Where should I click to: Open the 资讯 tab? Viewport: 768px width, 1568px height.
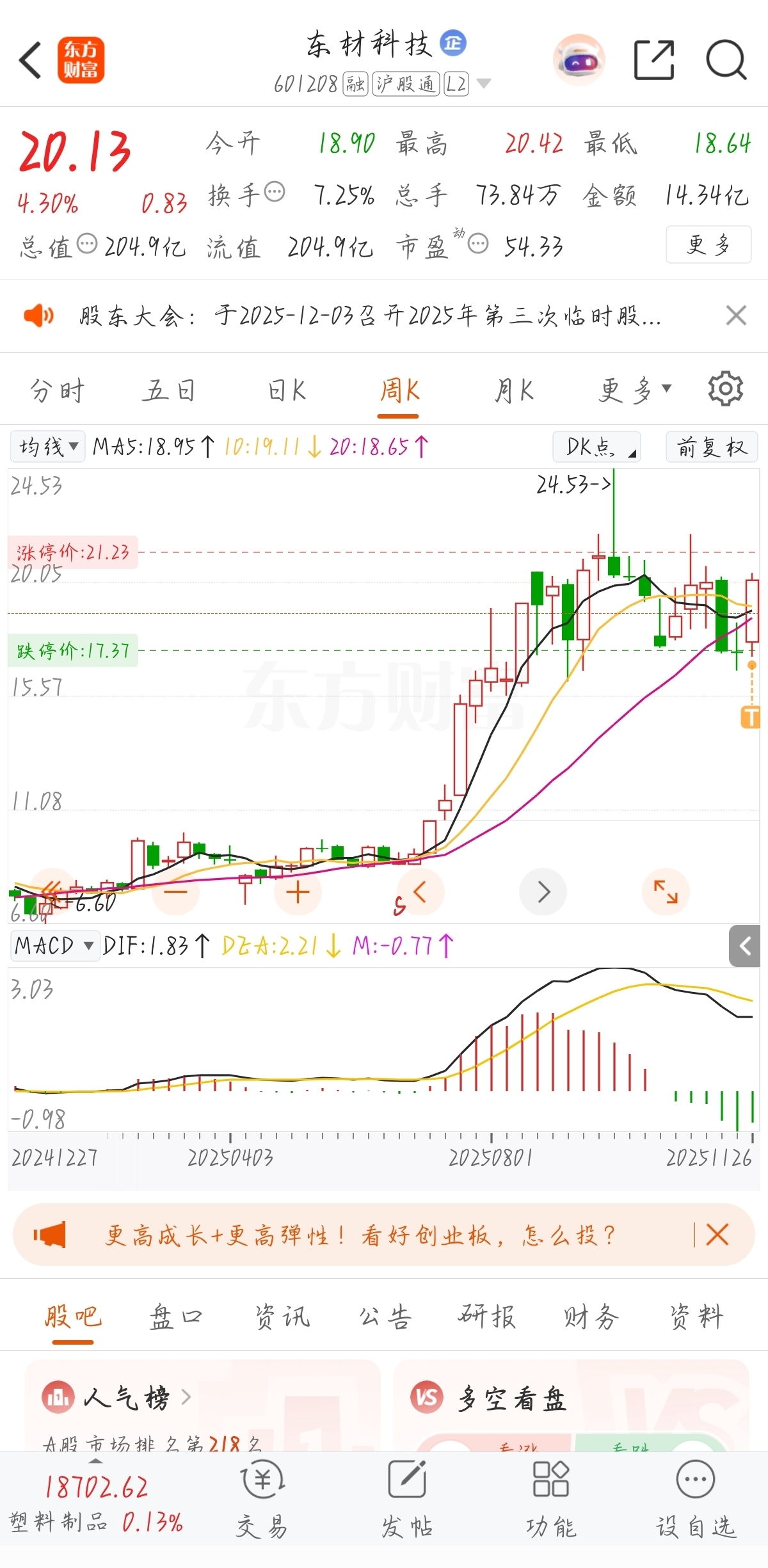tap(282, 1318)
